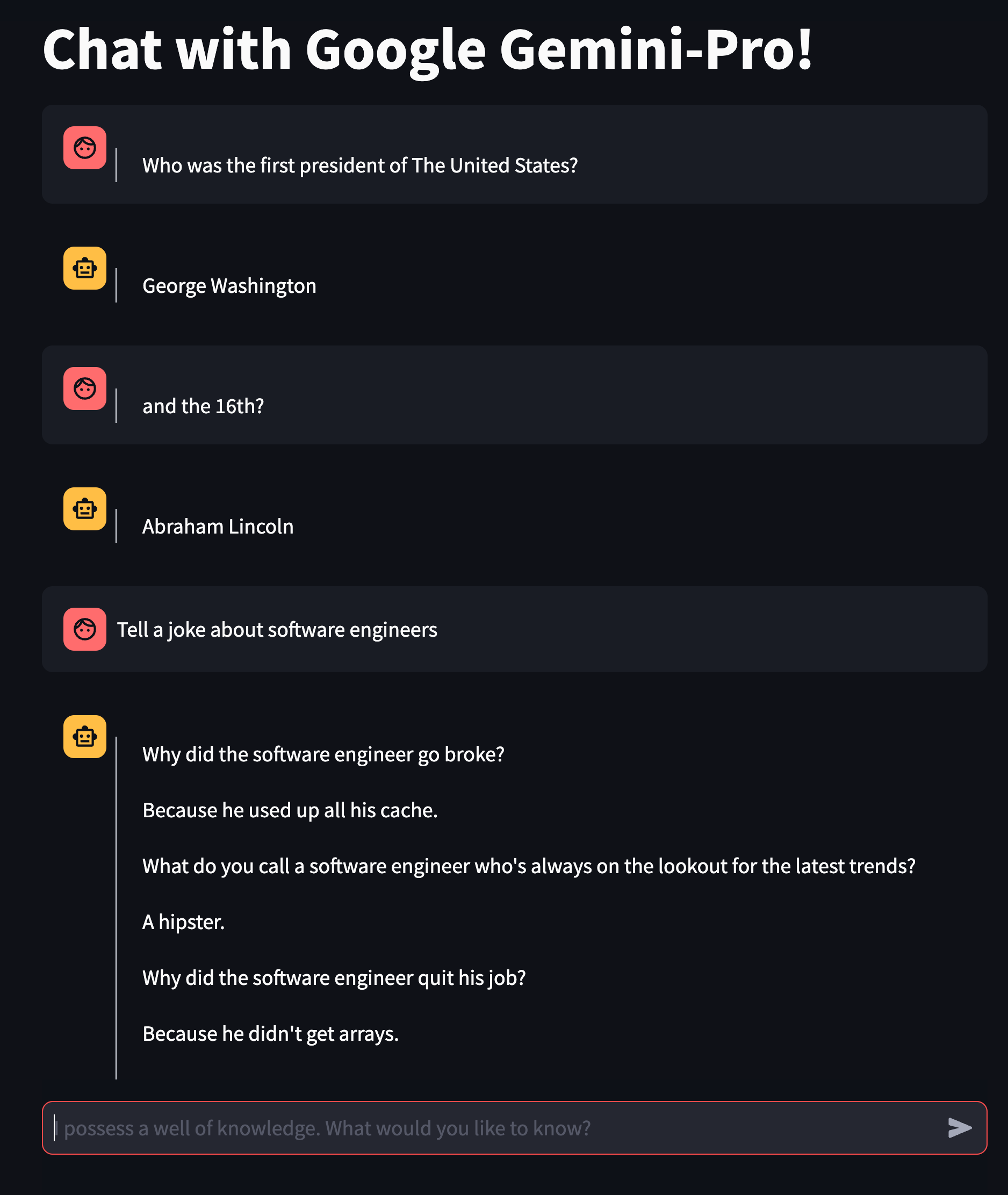This screenshot has height=1195, width=1008.
Task: Click user avatar beside first president question
Action: (x=84, y=148)
